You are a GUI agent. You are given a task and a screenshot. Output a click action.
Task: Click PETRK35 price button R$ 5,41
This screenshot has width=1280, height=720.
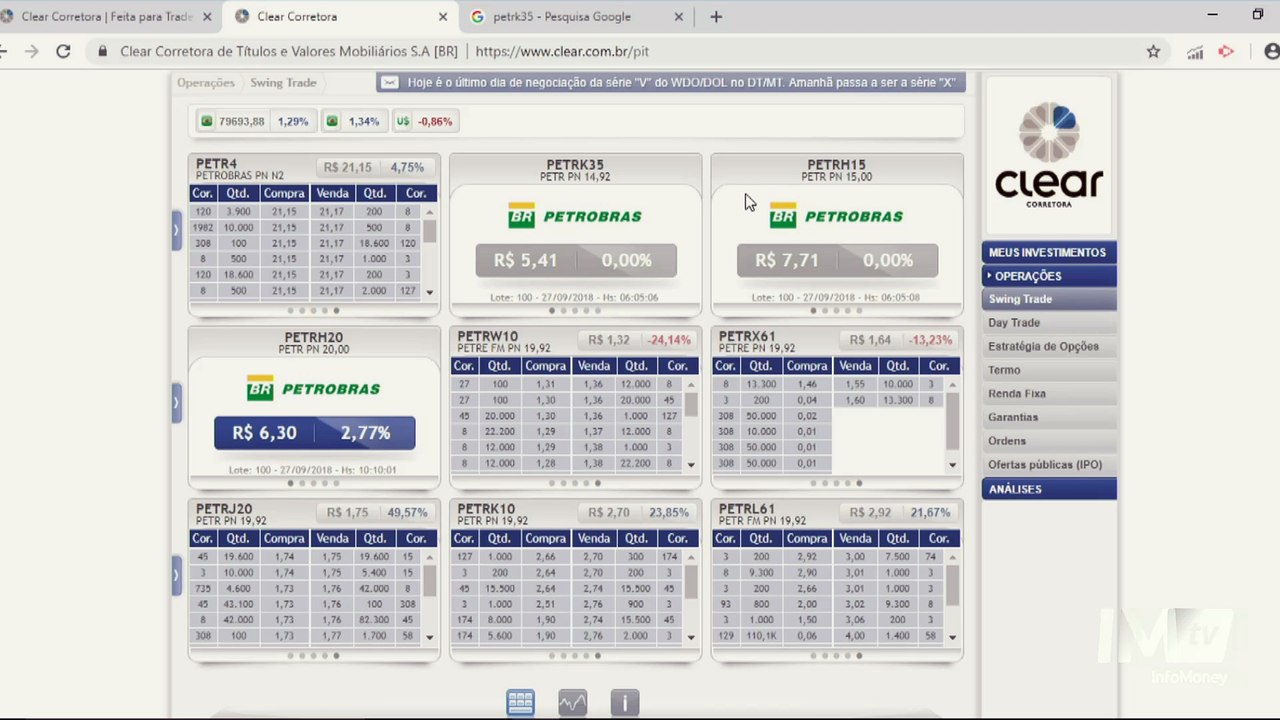pyautogui.click(x=576, y=260)
